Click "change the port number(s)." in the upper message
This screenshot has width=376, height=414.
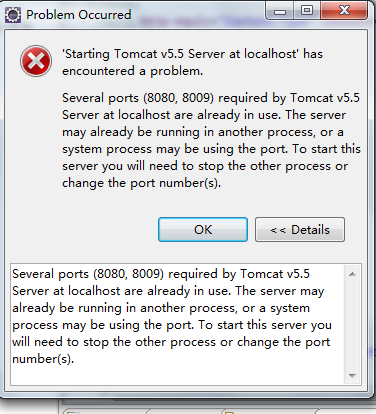pos(141,183)
